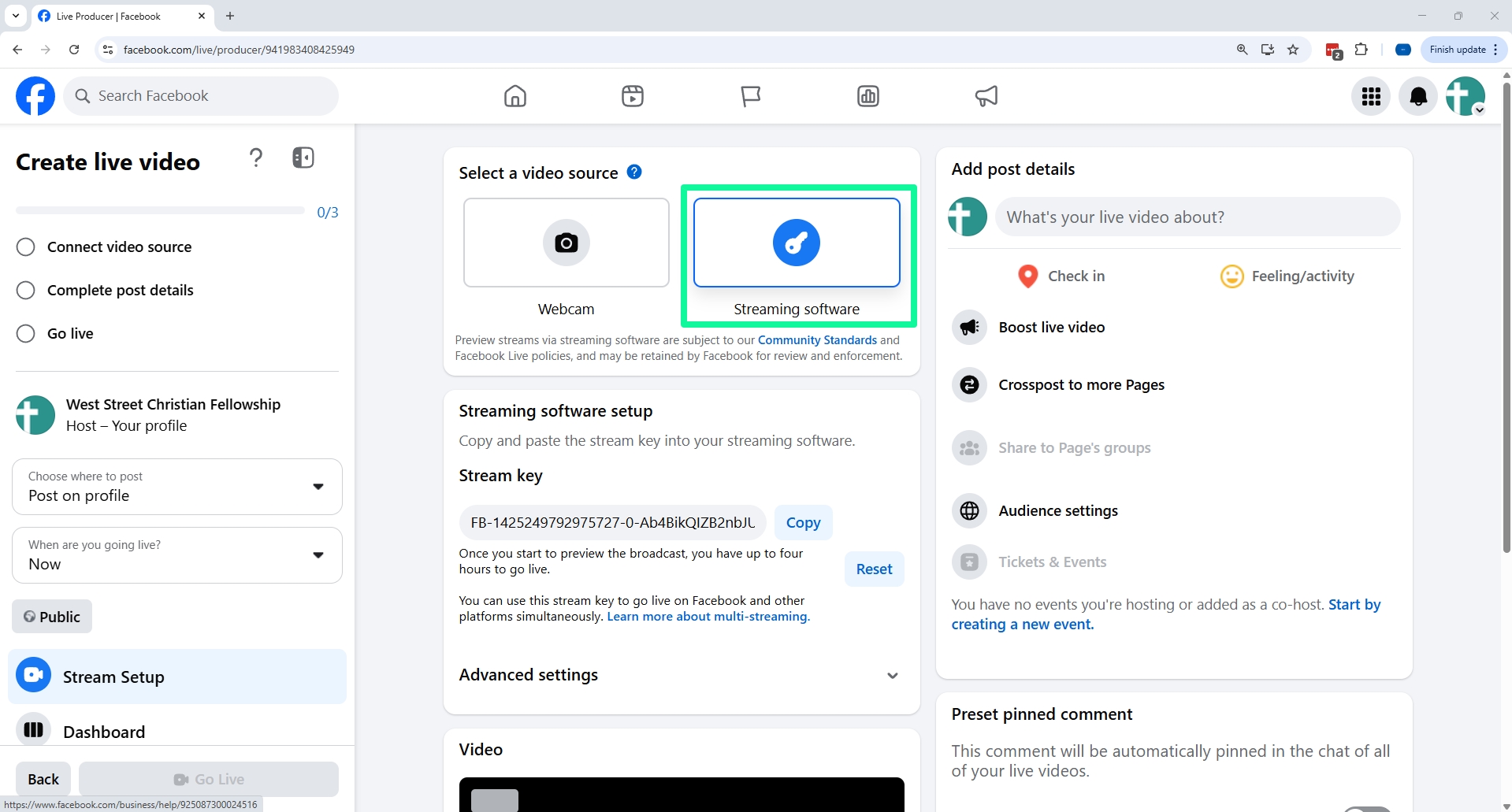Select the Webcam camera source

click(x=567, y=243)
